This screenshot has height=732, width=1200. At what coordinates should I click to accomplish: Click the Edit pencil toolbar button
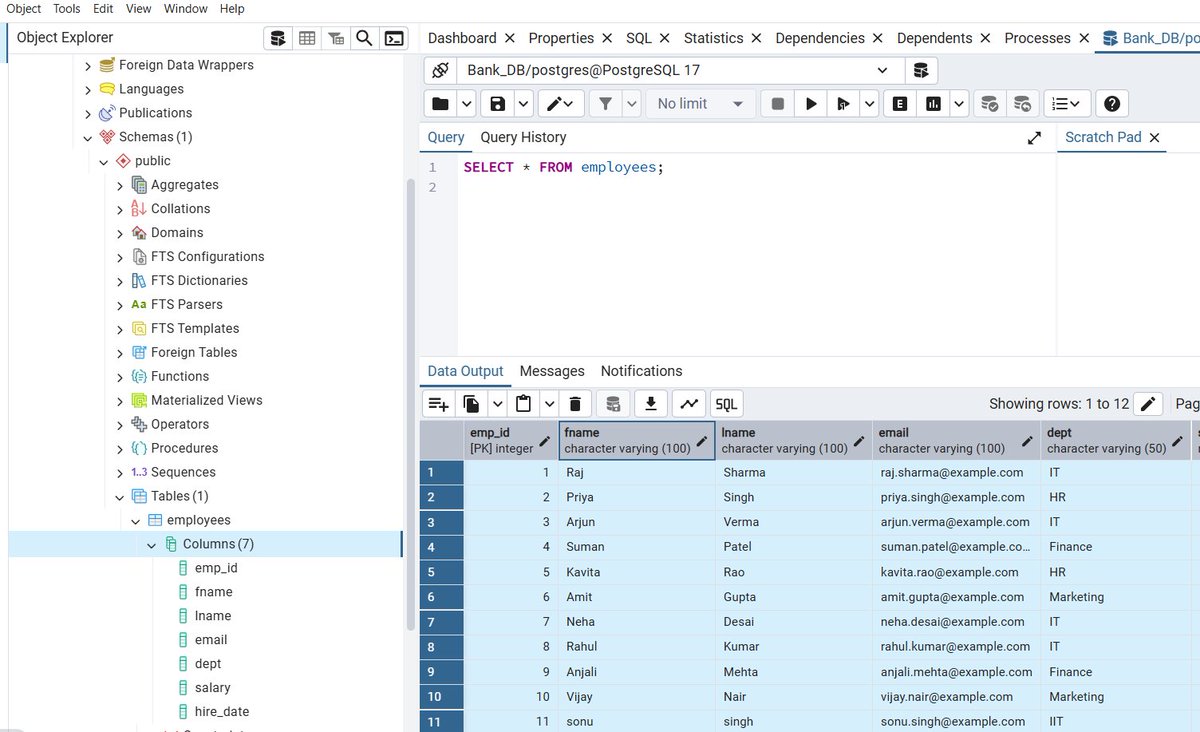[x=561, y=103]
